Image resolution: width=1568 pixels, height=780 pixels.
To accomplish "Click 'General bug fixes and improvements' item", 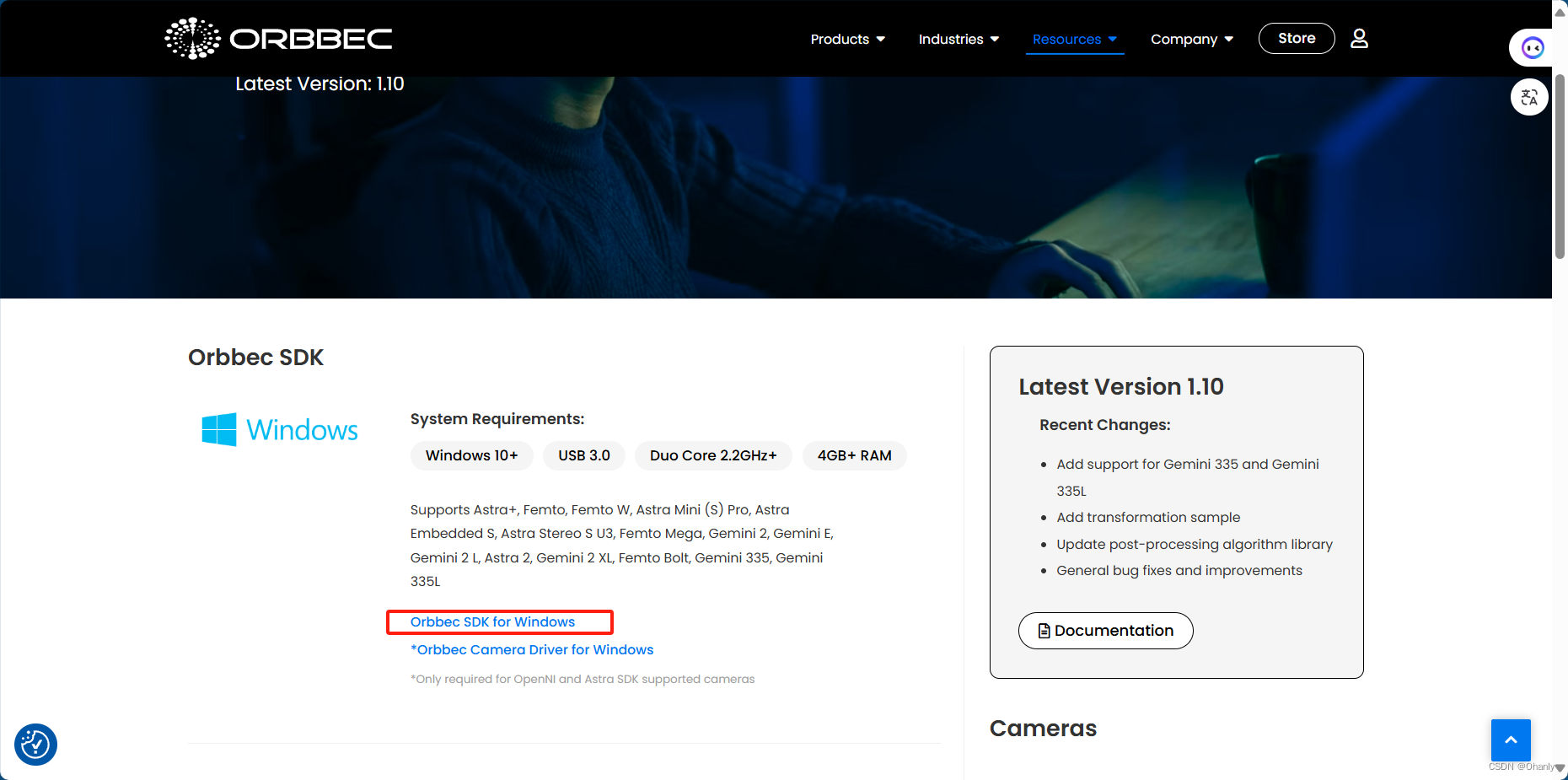I will click(x=1179, y=571).
